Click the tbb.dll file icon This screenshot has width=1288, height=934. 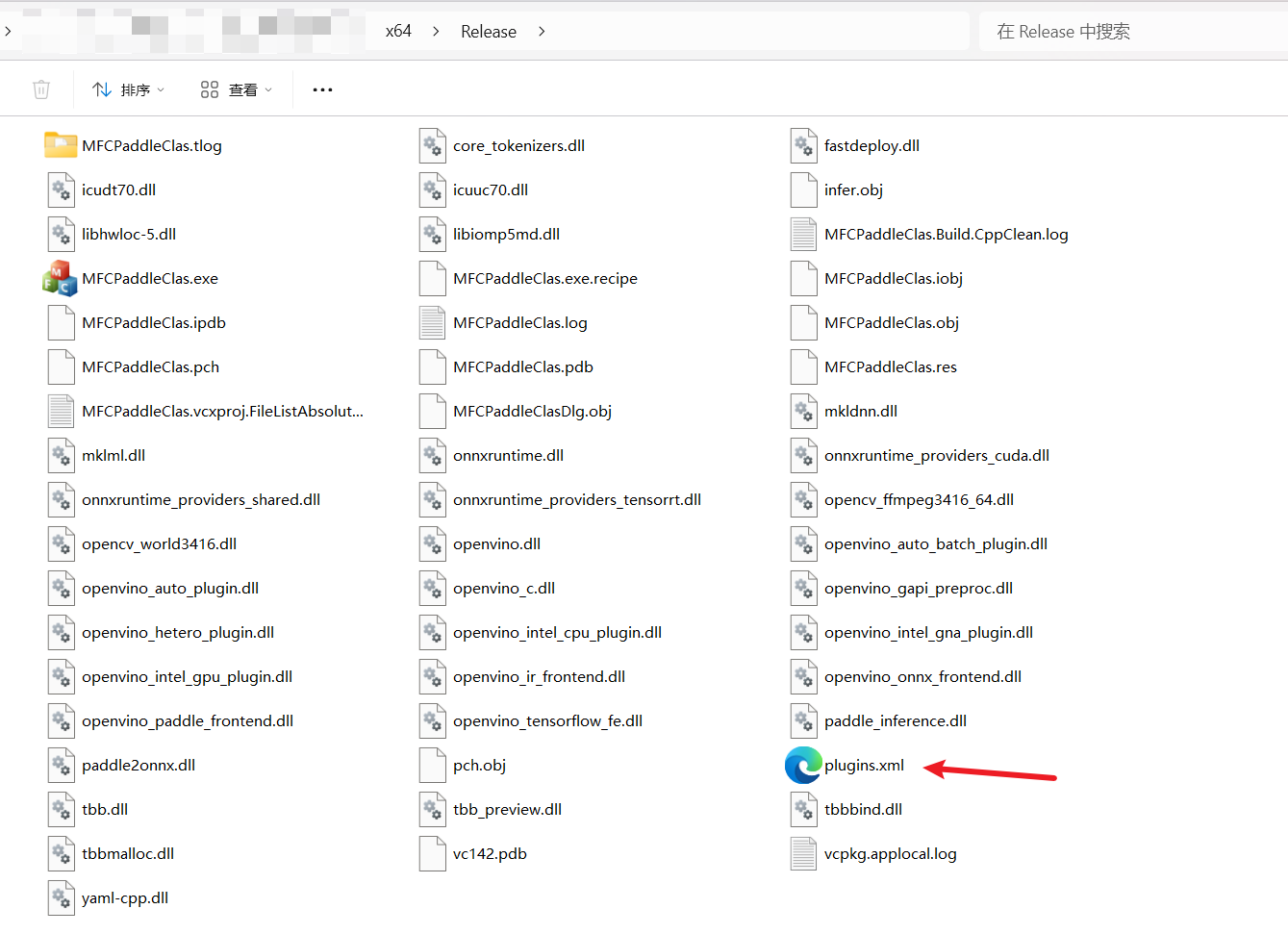(61, 809)
